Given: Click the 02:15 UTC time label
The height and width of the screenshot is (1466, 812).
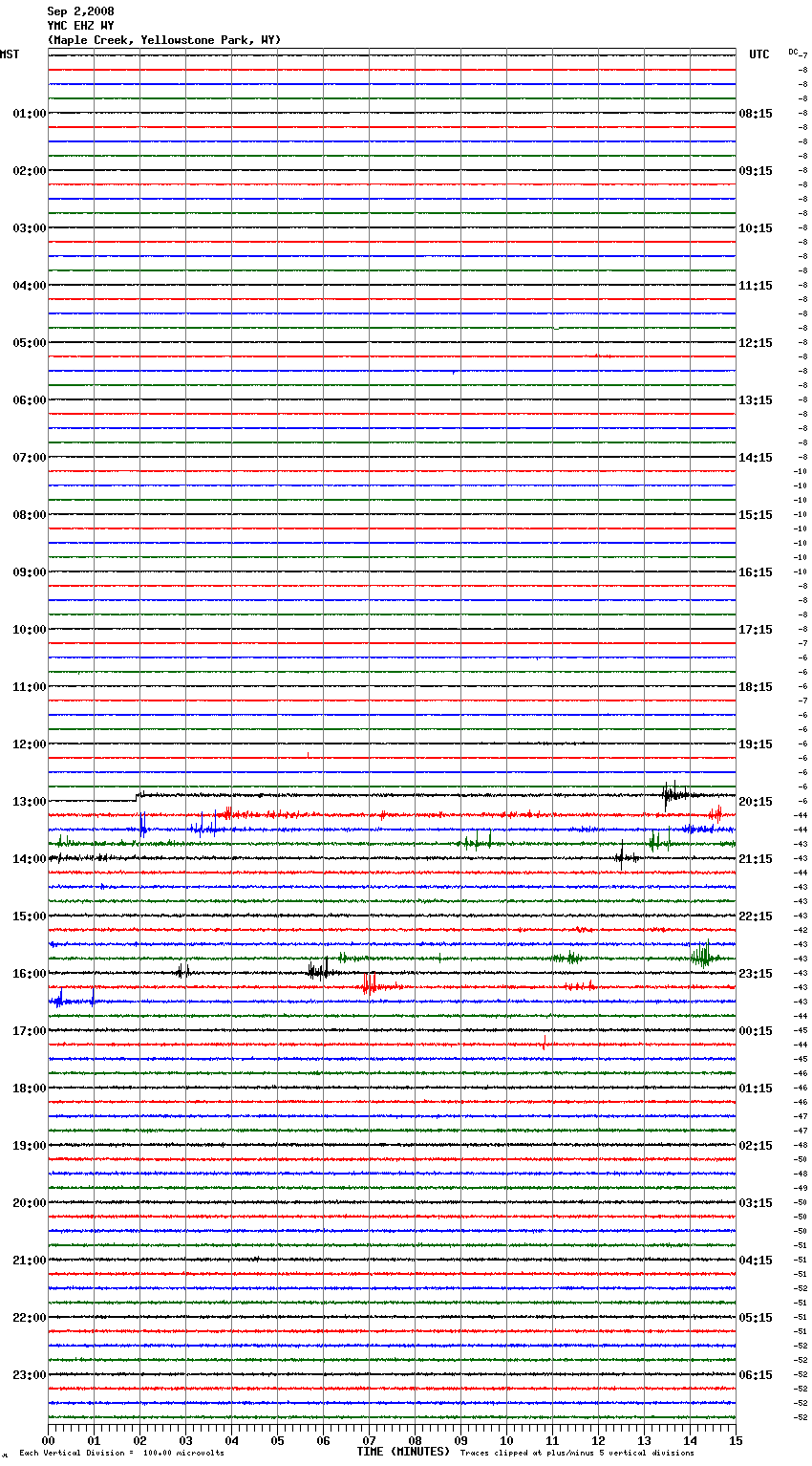Looking at the screenshot, I should point(756,1146).
